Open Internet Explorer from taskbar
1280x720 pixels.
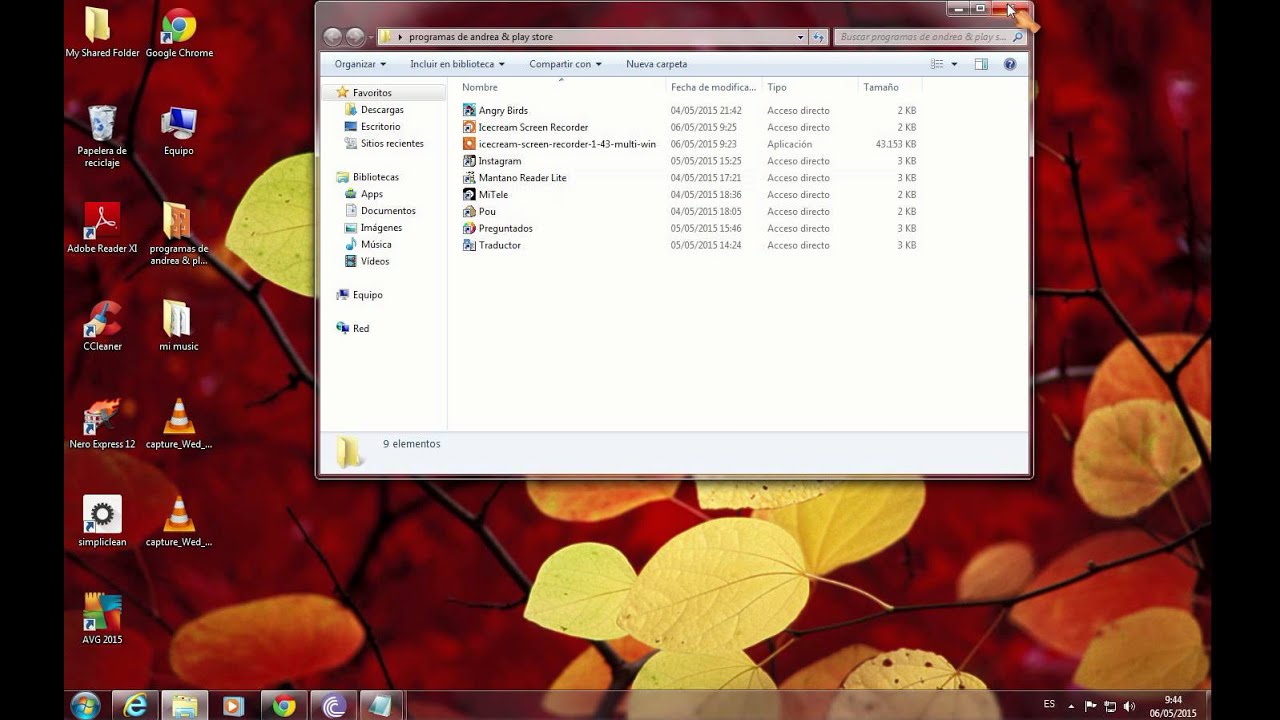pyautogui.click(x=135, y=706)
